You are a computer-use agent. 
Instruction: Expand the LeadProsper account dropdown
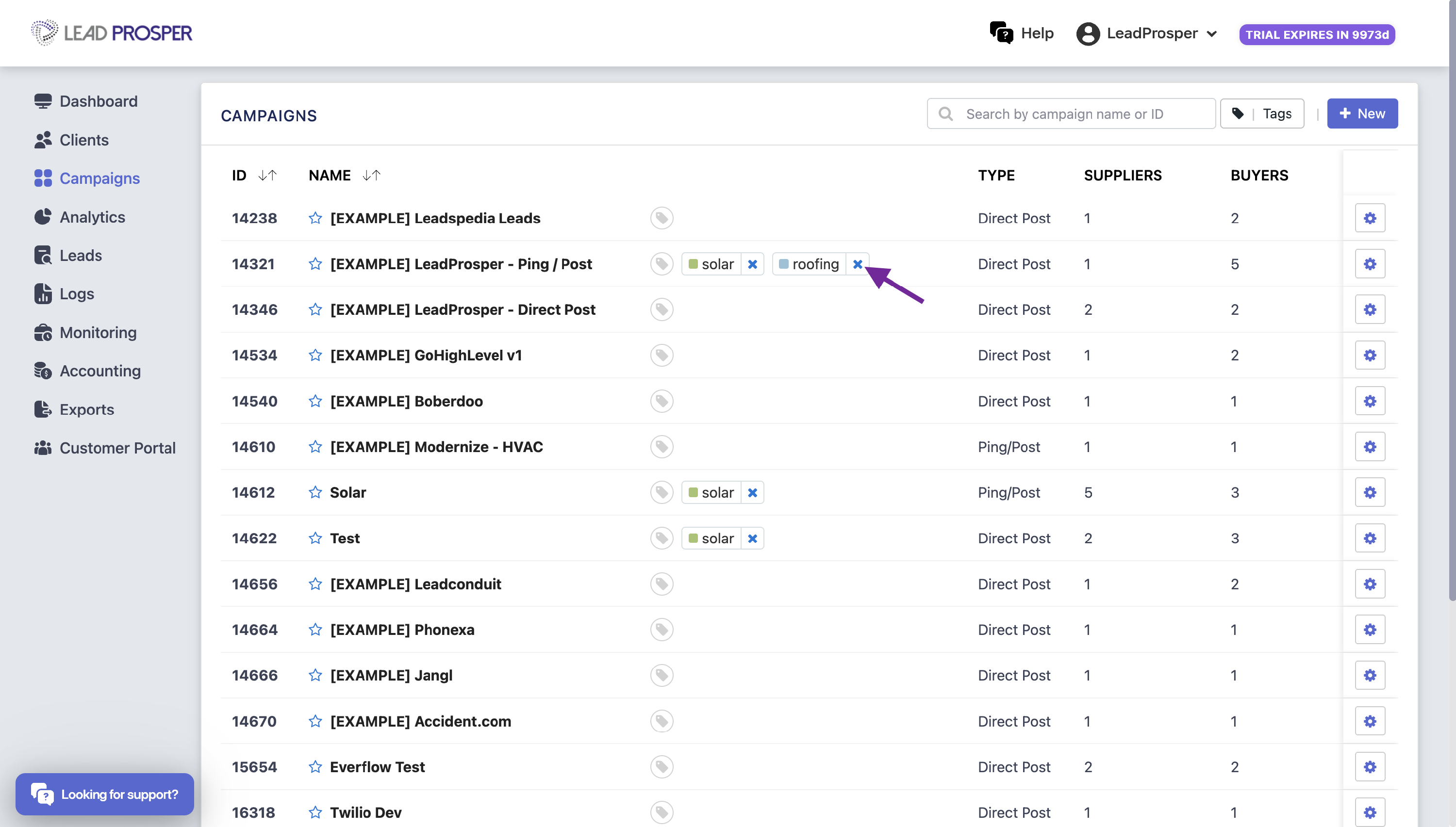pos(1147,33)
